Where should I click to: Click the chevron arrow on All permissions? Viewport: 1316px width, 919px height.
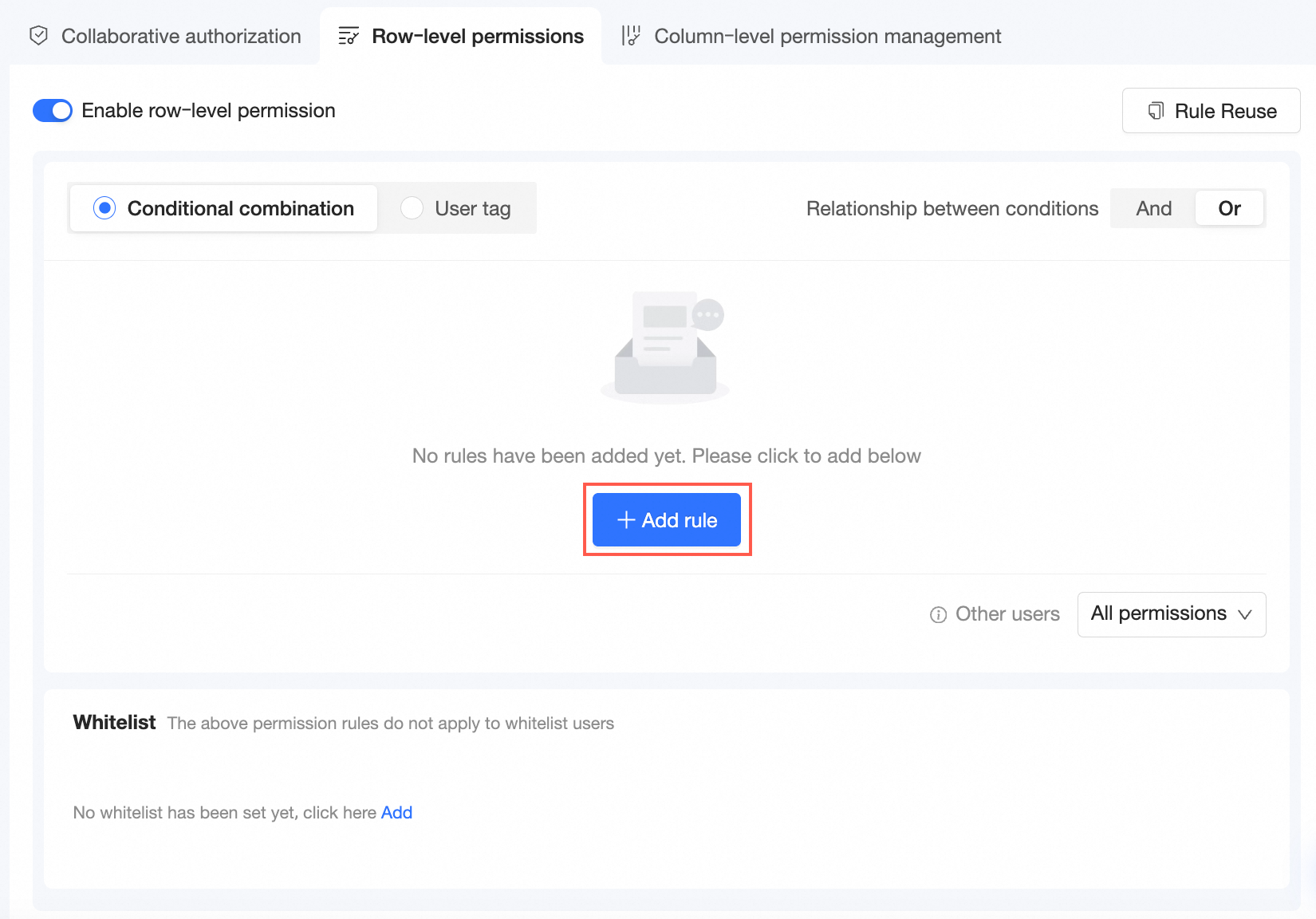[1244, 614]
